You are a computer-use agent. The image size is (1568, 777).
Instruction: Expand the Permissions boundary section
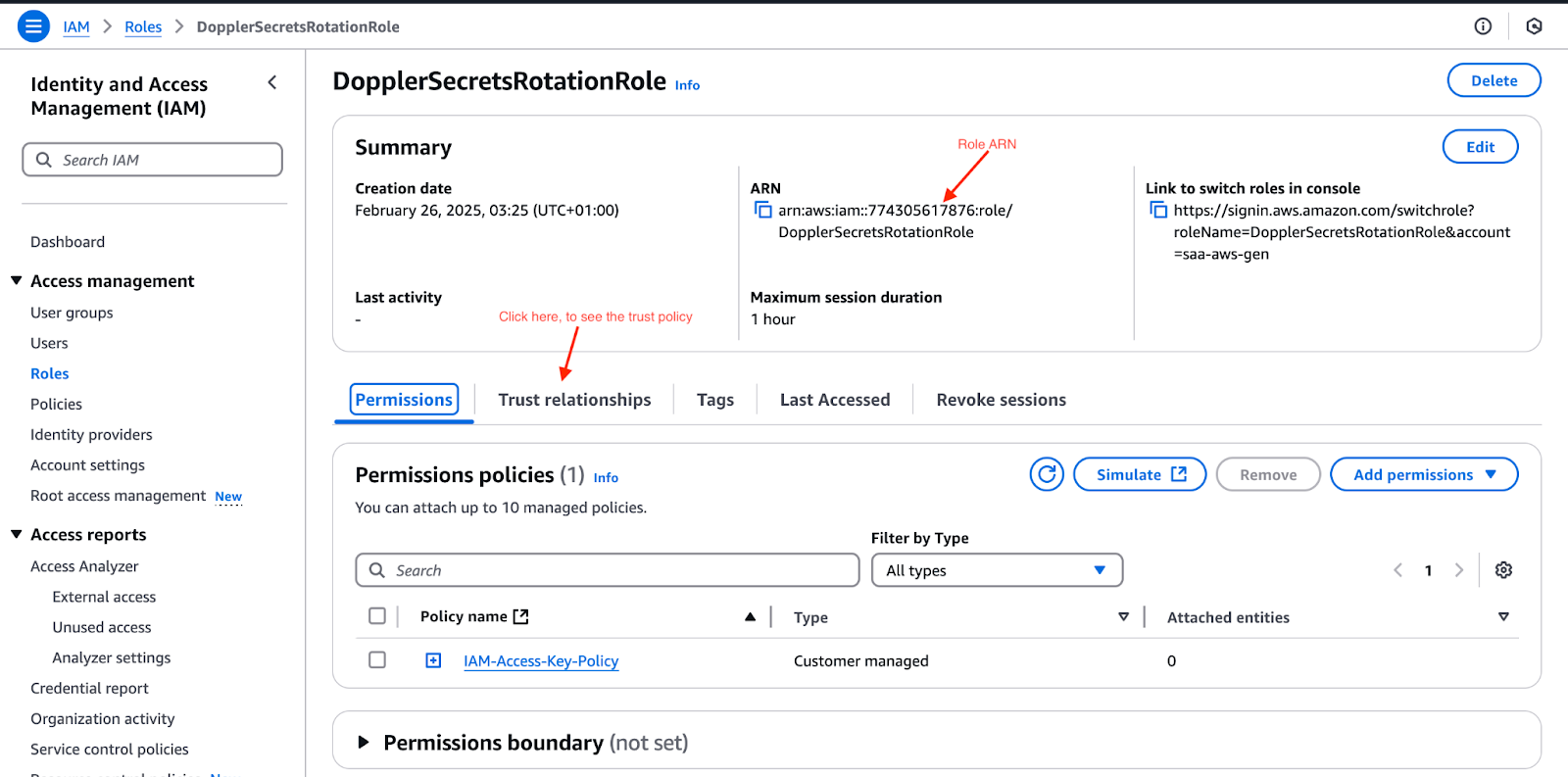pyautogui.click(x=364, y=742)
